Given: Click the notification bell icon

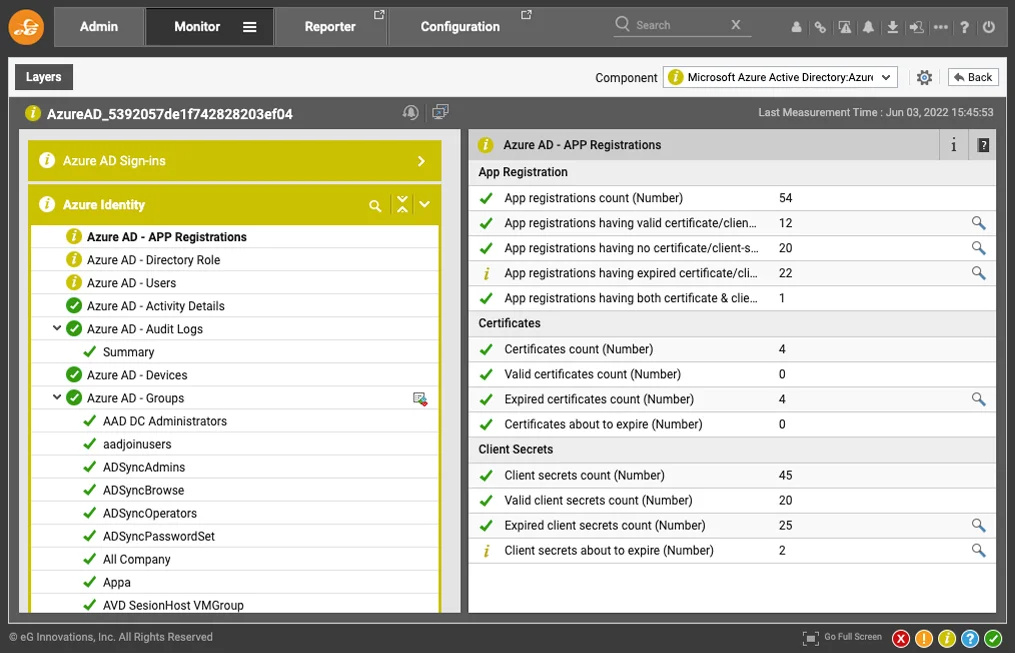Looking at the screenshot, I should 868,27.
